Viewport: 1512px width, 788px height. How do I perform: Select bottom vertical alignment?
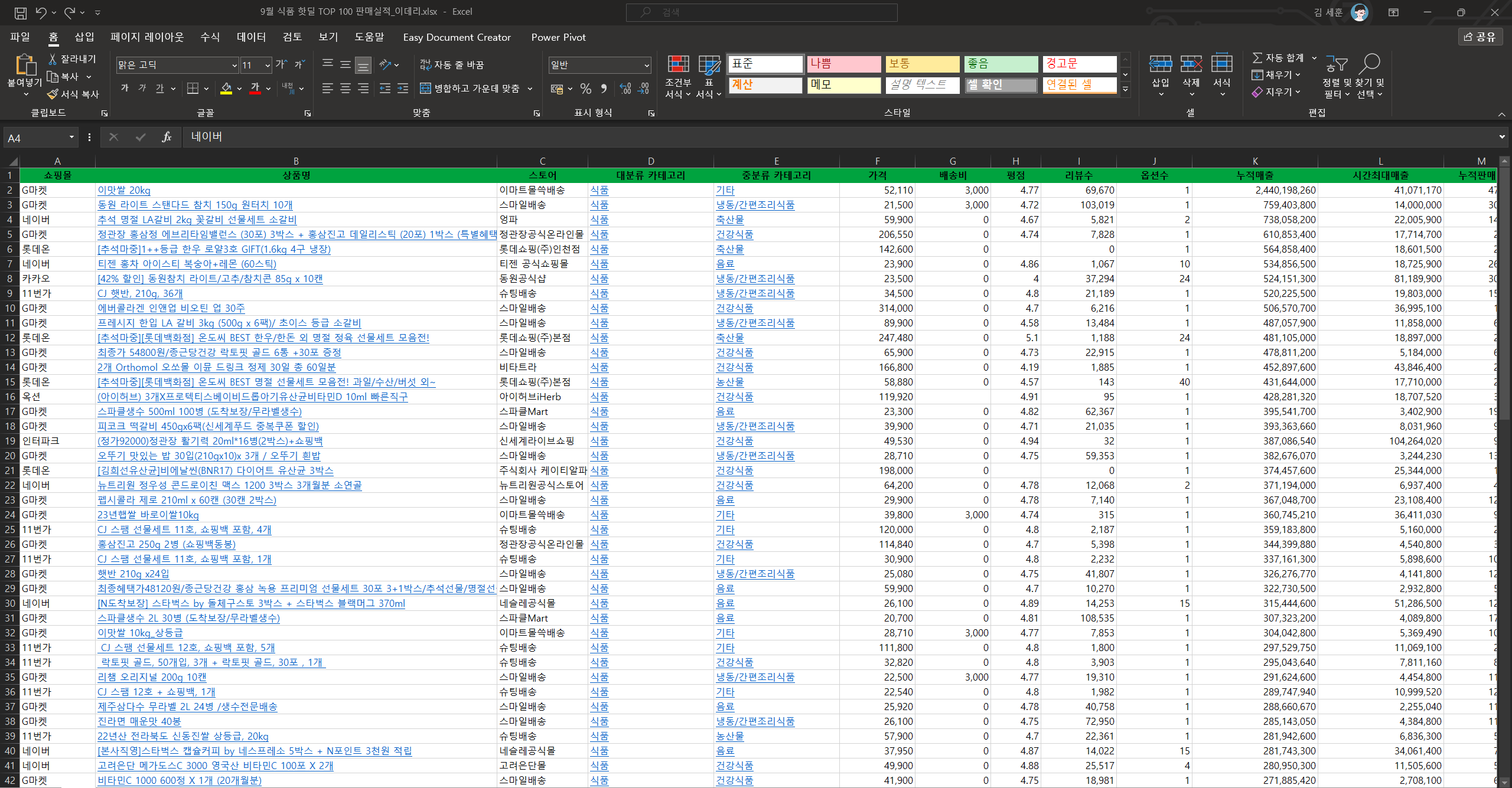pos(363,64)
